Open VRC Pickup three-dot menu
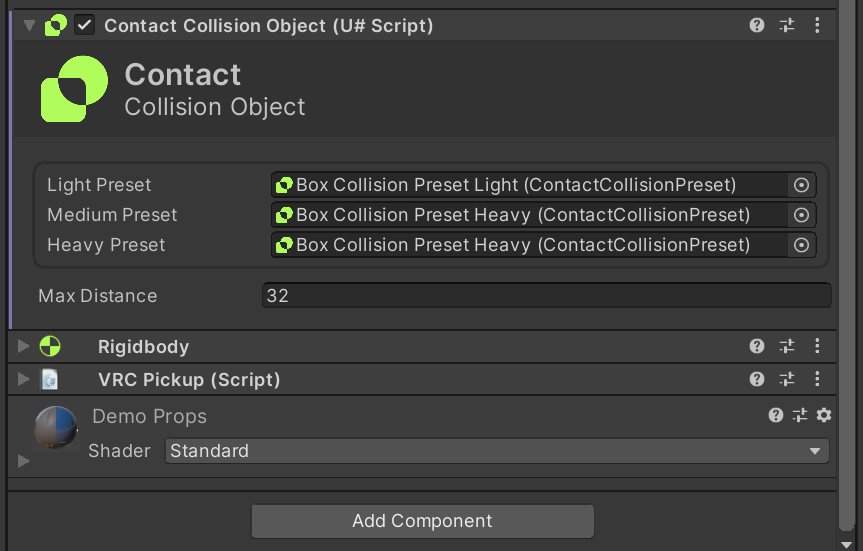The height and width of the screenshot is (551, 863). pyautogui.click(x=817, y=380)
